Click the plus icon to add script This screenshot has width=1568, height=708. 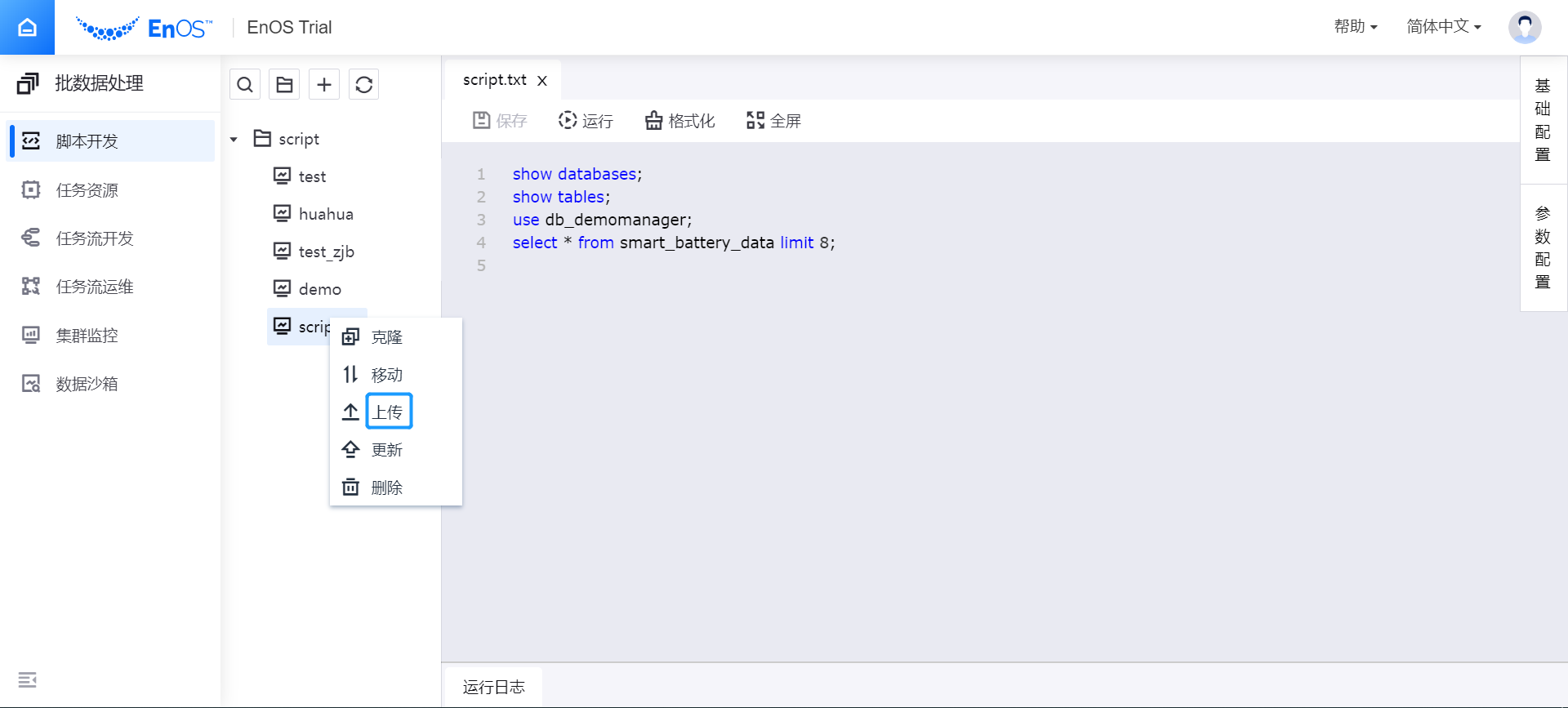point(324,85)
